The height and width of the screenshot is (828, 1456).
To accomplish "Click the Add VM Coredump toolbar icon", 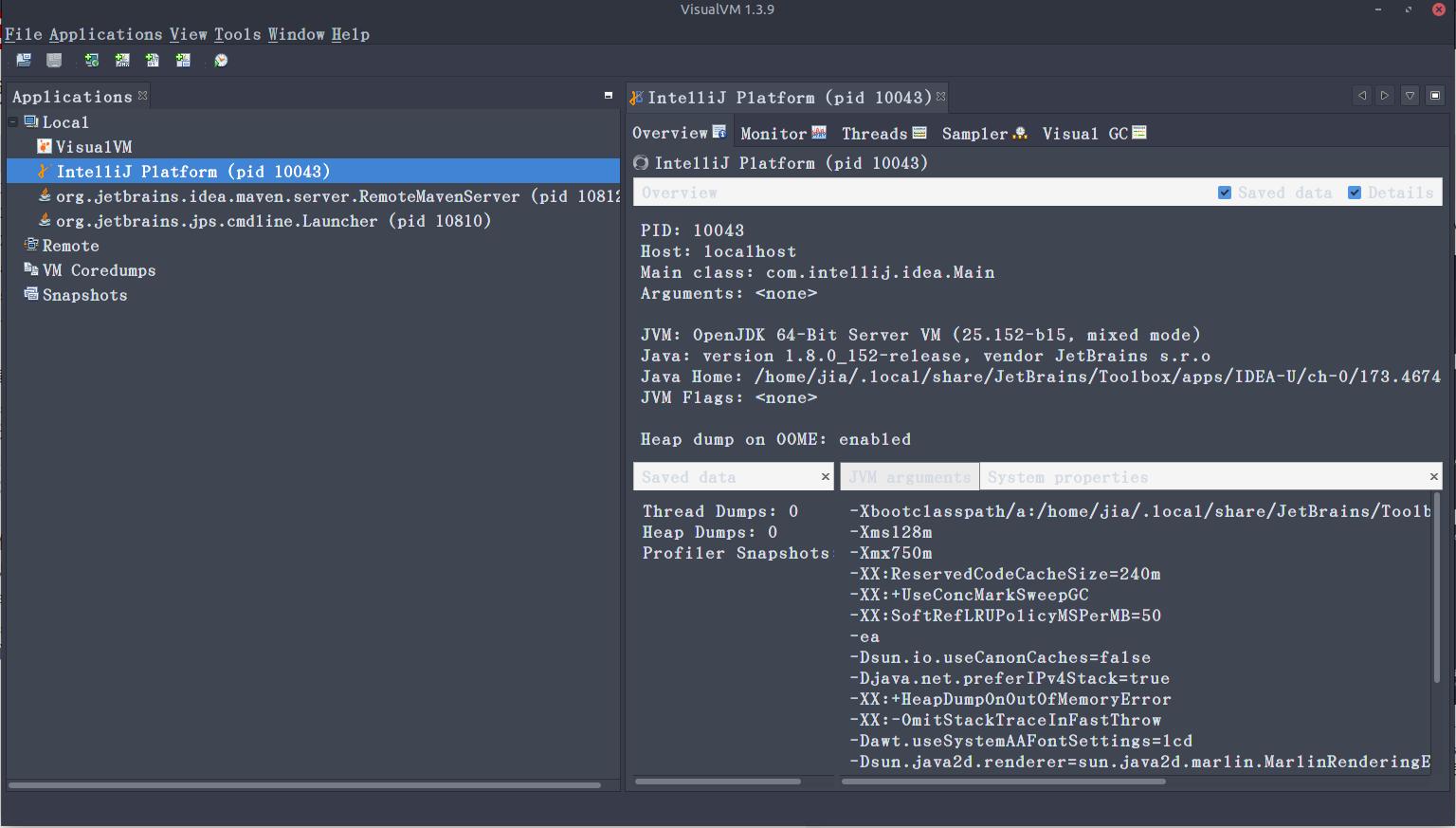I will click(153, 61).
